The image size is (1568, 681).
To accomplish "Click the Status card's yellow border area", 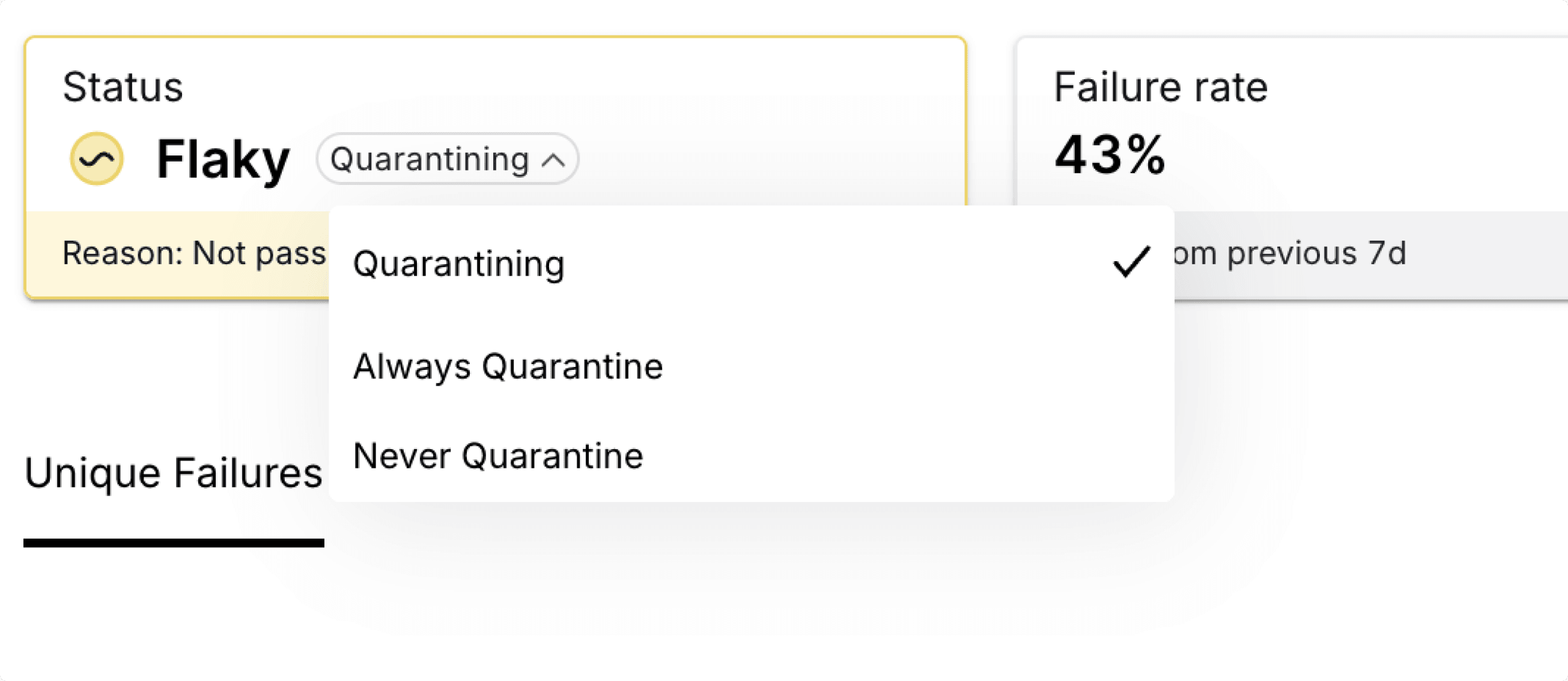I will click(496, 38).
